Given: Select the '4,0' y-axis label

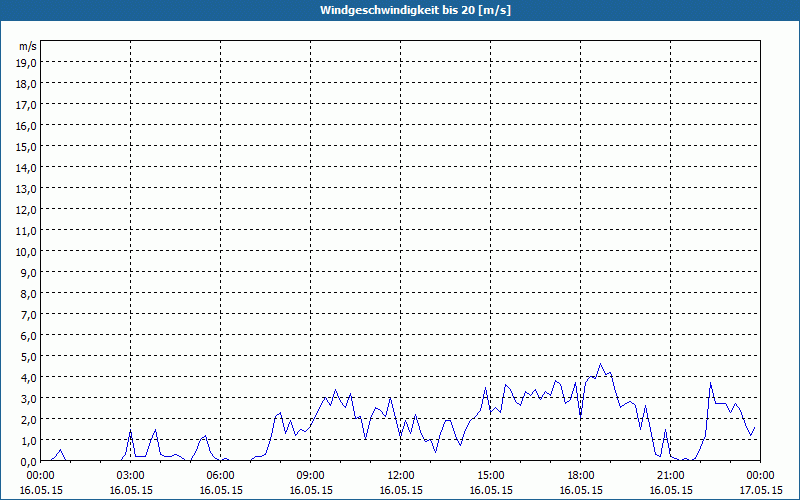Looking at the screenshot, I should pos(28,377).
